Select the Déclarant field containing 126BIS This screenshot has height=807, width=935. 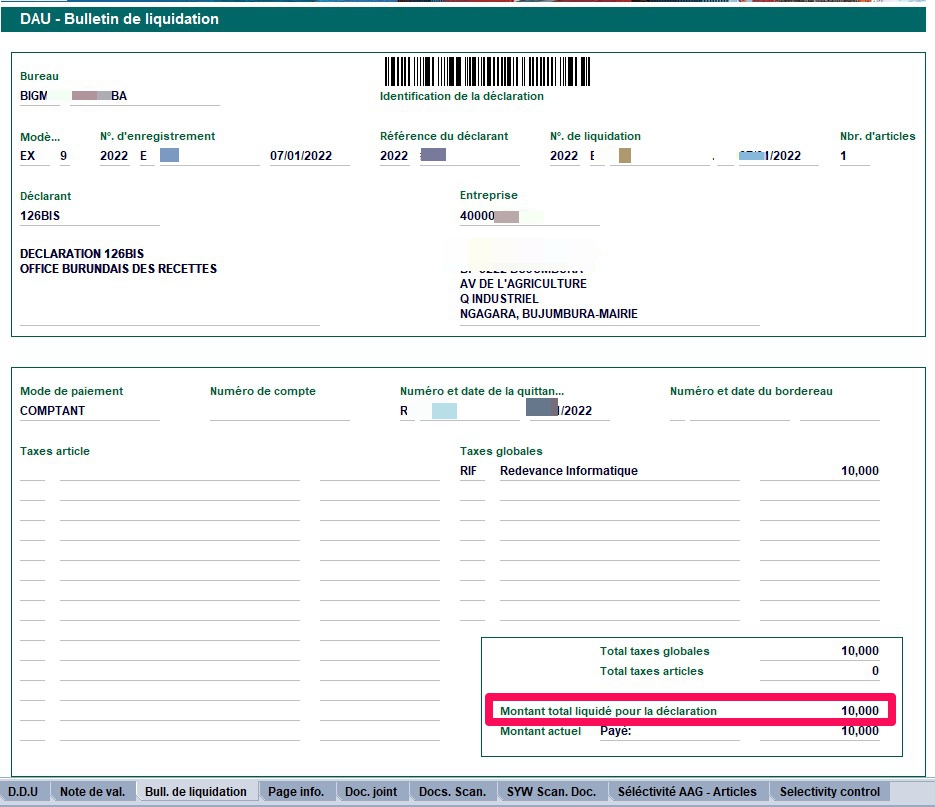coord(88,216)
